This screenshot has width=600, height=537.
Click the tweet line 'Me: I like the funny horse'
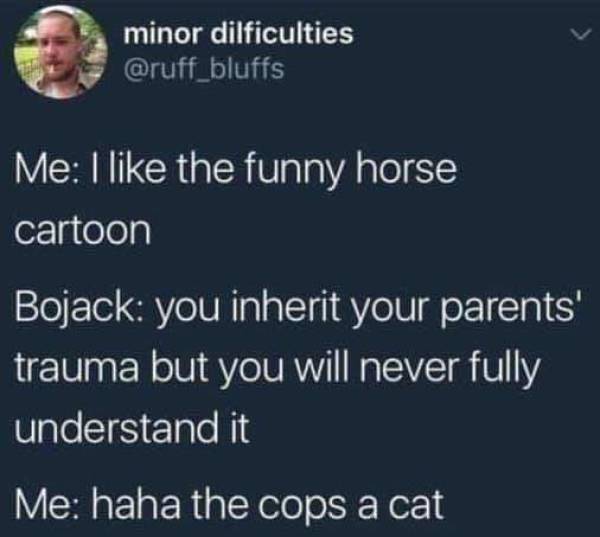coord(236,169)
